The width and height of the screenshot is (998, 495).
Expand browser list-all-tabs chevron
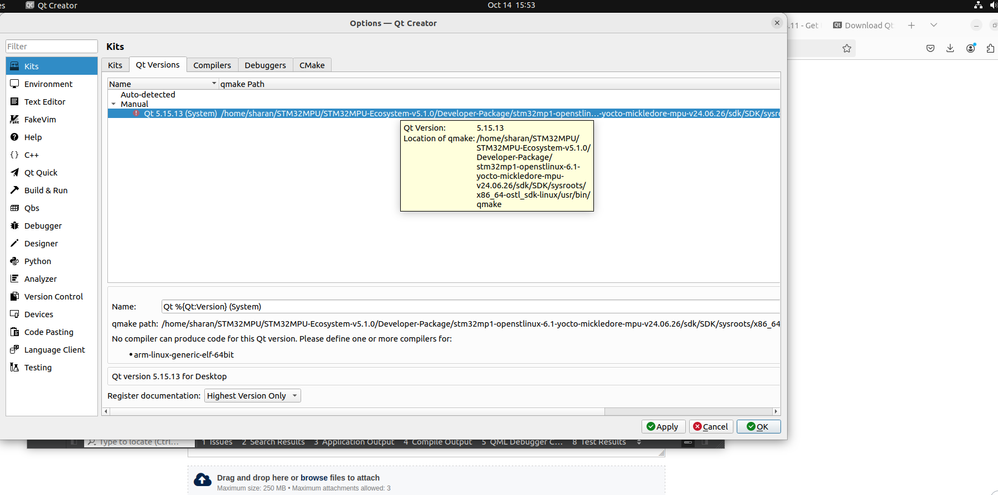pyautogui.click(x=934, y=25)
